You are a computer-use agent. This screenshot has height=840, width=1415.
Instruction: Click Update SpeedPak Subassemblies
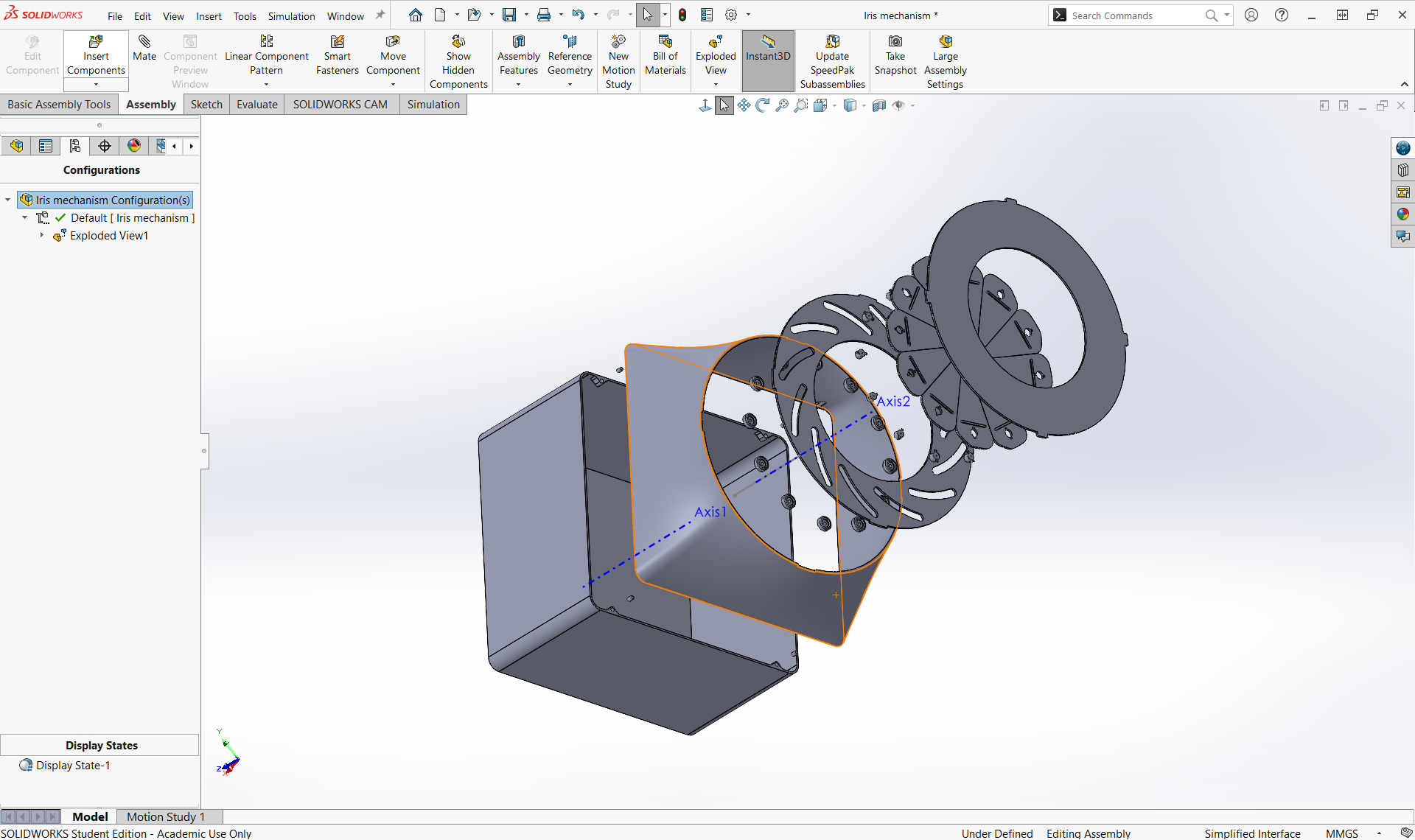tap(833, 62)
